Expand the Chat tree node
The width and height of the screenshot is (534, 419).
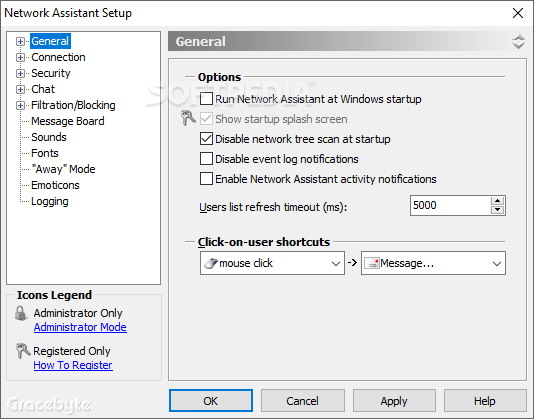(x=20, y=89)
